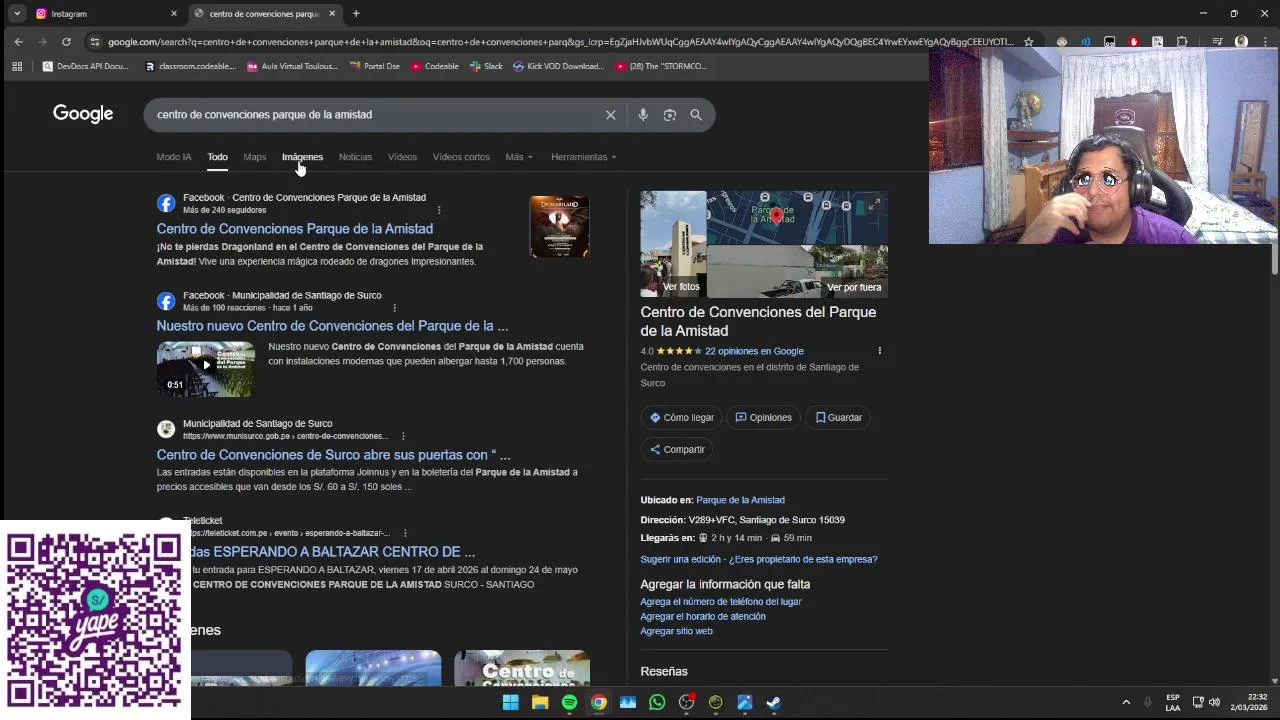The image size is (1280, 720).
Task: Open 22 opiniones en Google link
Action: pos(754,351)
